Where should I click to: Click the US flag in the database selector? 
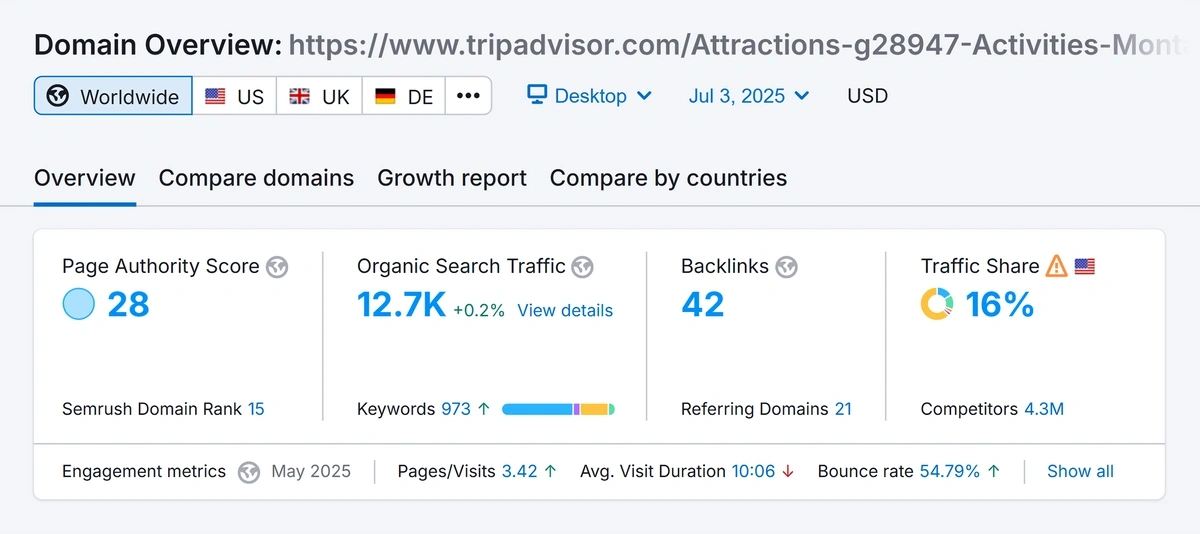215,97
